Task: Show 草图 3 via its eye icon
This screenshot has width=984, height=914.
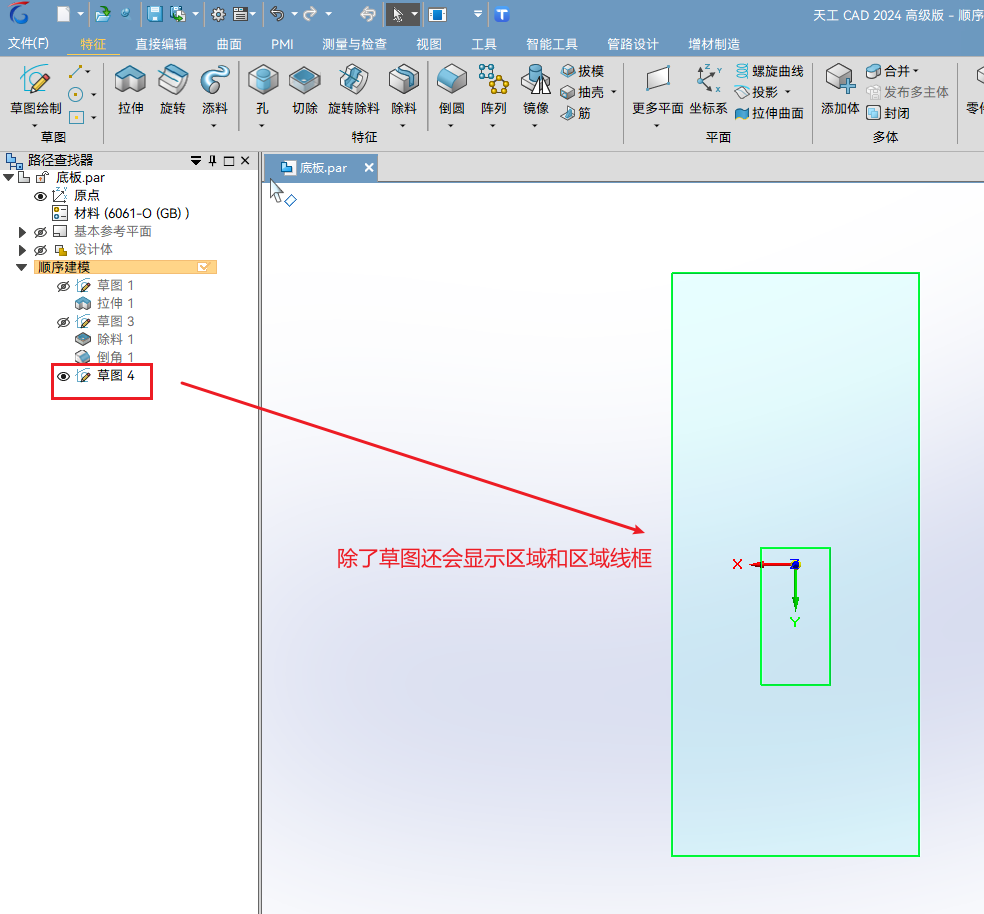Action: [63, 322]
